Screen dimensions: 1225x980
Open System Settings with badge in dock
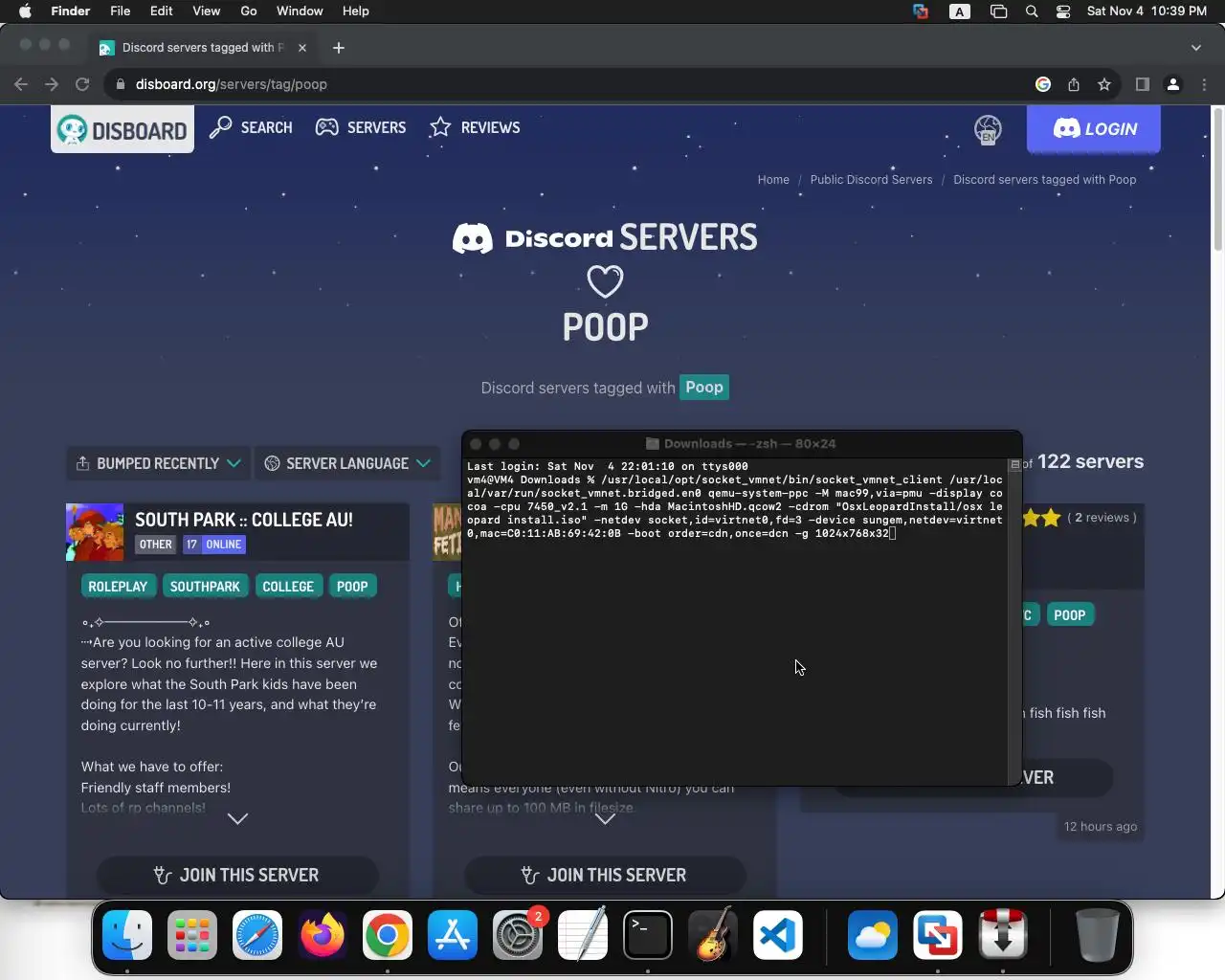point(518,935)
